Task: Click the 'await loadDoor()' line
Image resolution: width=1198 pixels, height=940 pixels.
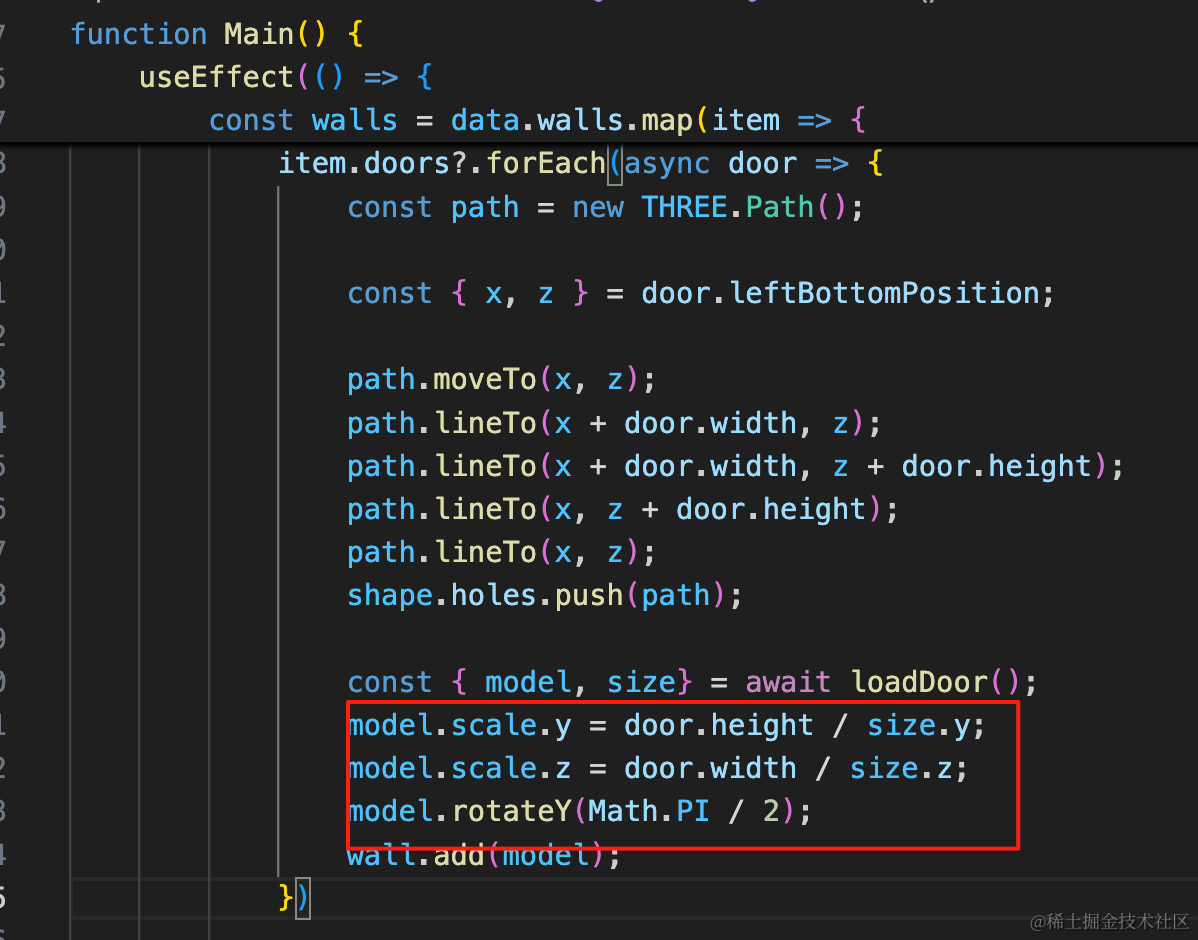Action: click(x=692, y=682)
